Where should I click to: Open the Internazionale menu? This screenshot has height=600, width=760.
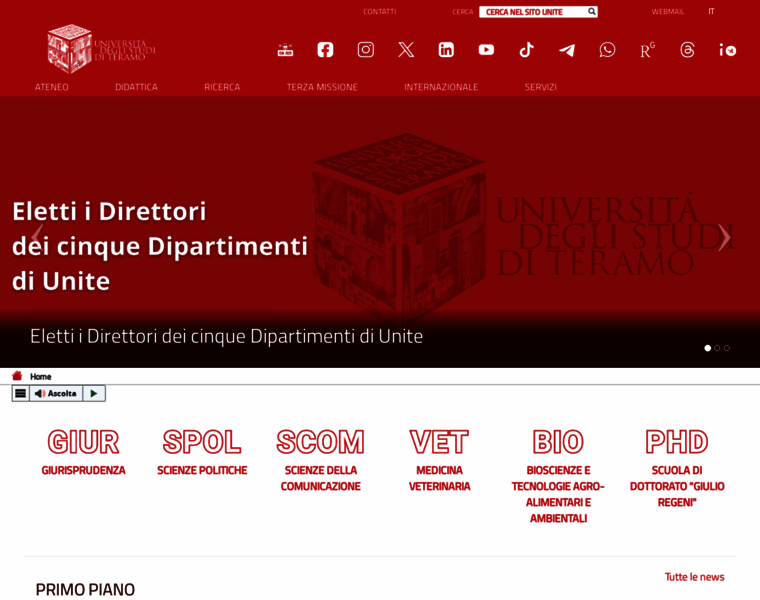pos(441,87)
